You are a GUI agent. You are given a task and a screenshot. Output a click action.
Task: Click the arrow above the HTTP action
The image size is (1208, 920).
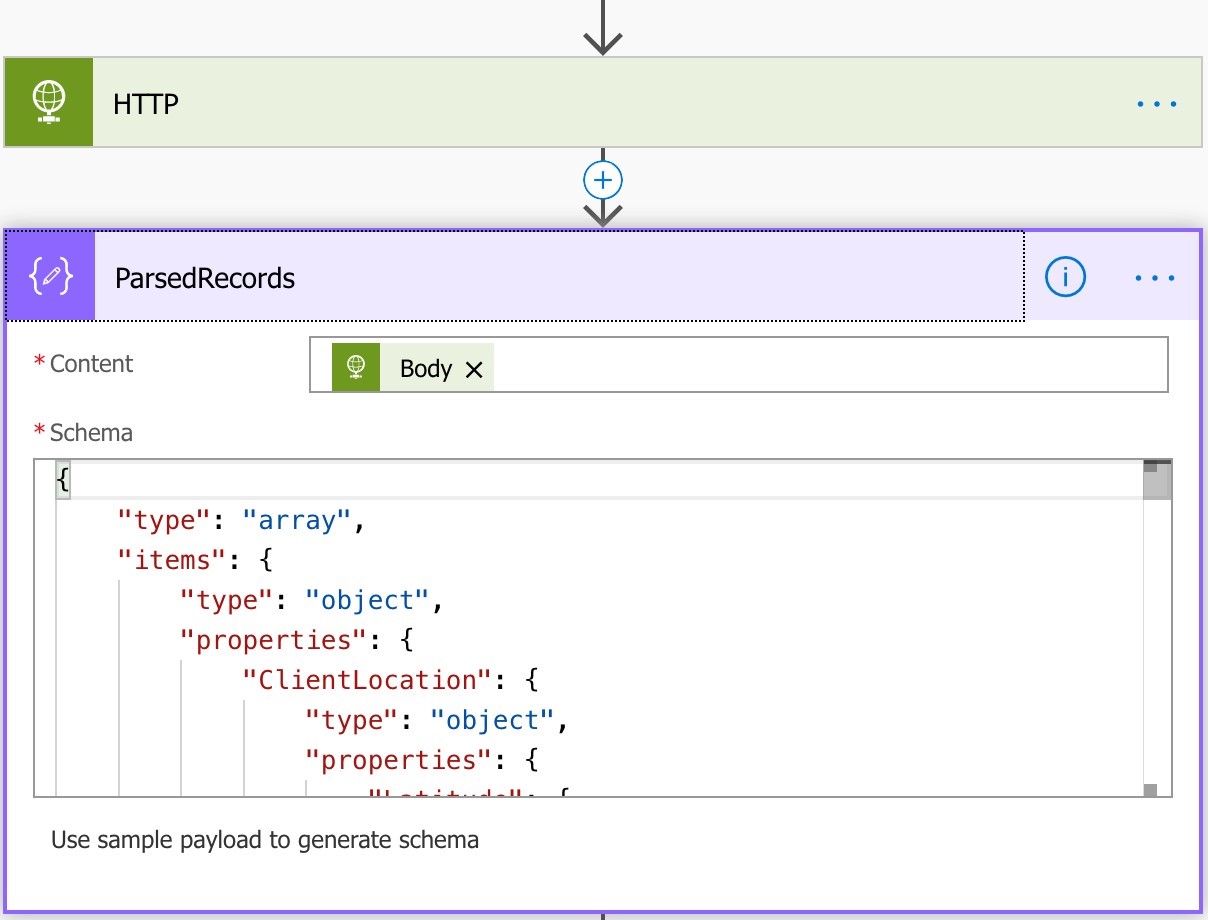[x=602, y=27]
